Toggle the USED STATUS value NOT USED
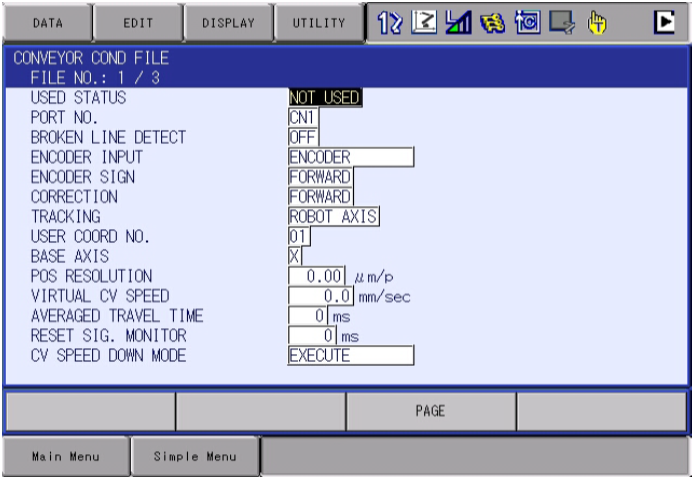692x477 pixels. coord(324,98)
